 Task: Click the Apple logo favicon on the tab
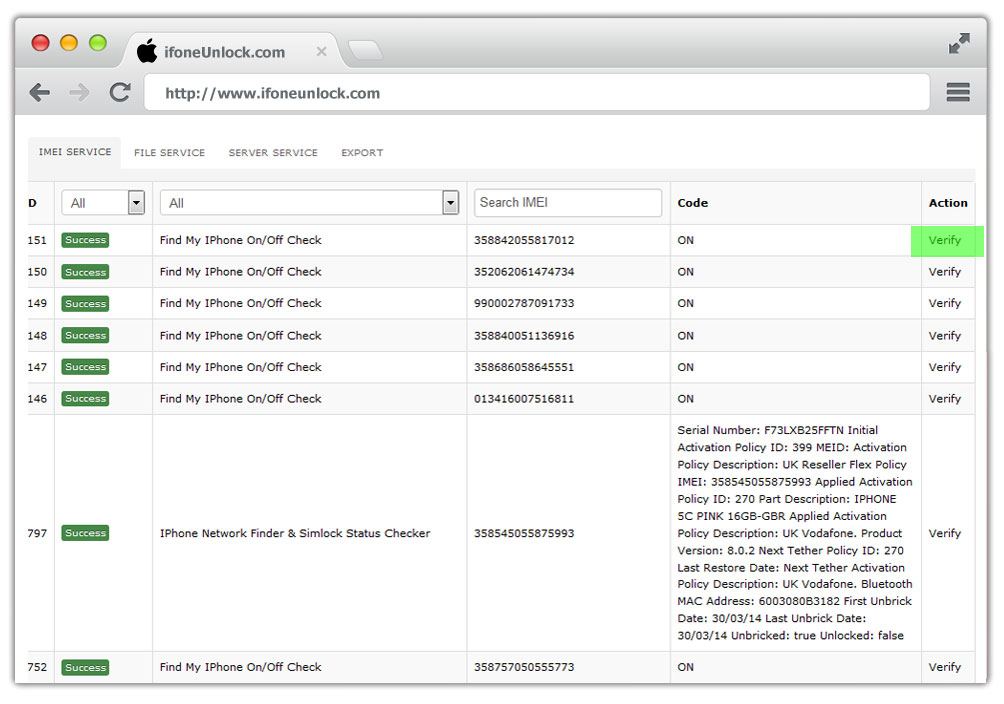coord(147,51)
